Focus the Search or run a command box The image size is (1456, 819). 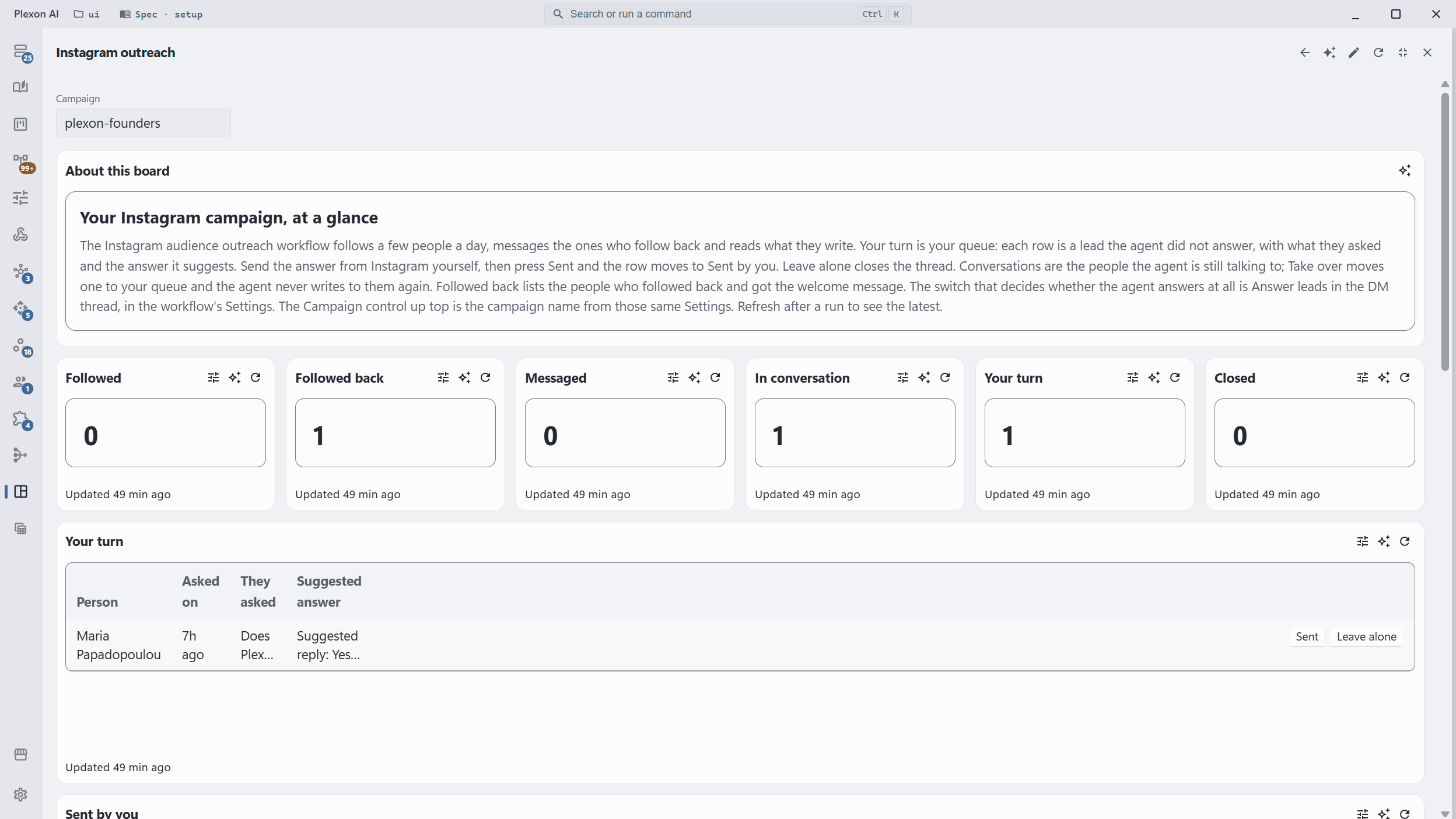727,14
